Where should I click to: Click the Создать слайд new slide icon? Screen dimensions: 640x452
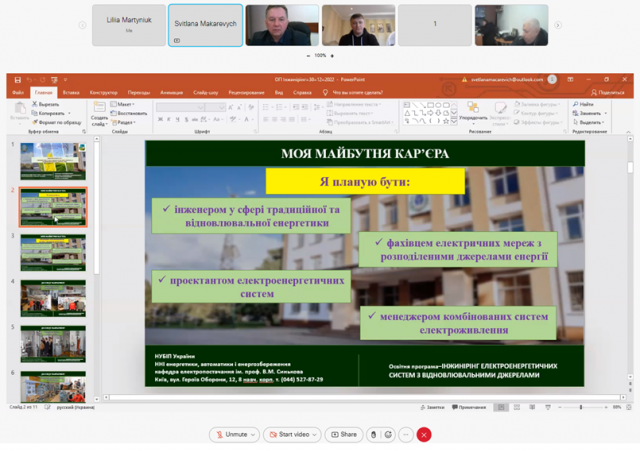tap(99, 107)
